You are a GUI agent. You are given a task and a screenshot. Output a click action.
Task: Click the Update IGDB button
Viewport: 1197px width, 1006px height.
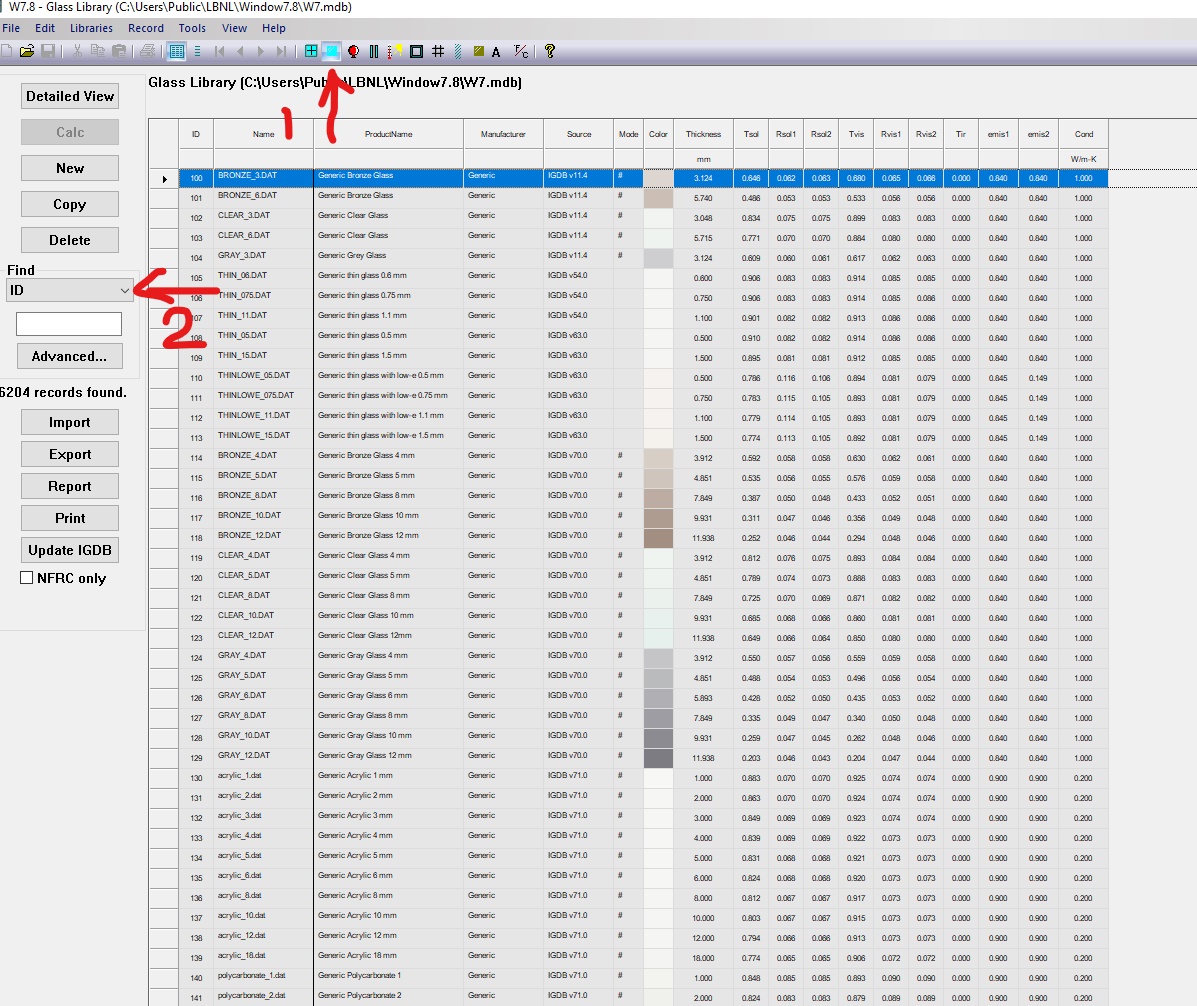[69, 550]
